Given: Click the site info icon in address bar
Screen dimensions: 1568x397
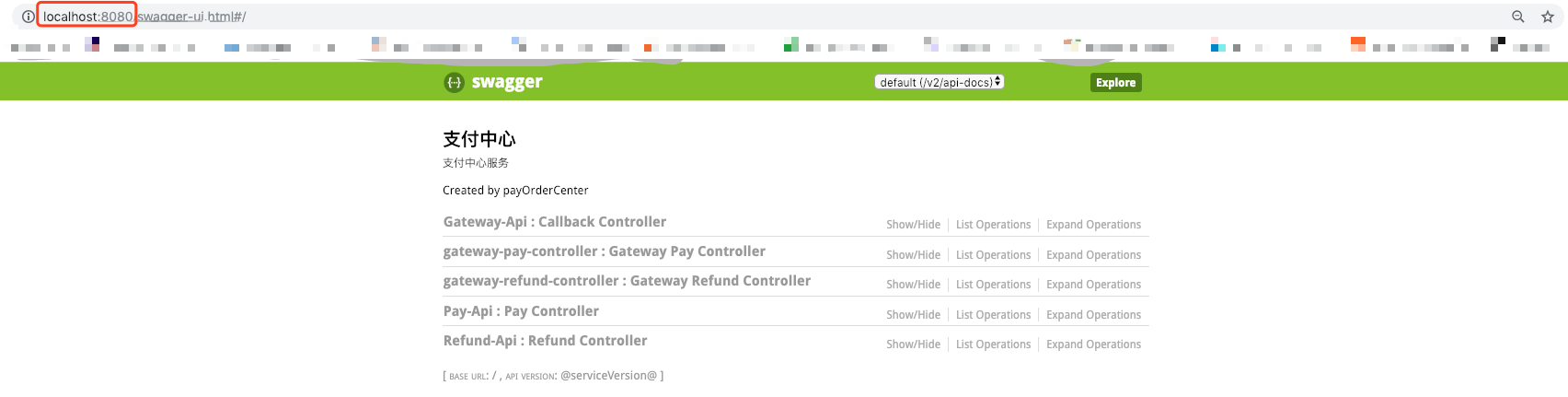Looking at the screenshot, I should 29,17.
